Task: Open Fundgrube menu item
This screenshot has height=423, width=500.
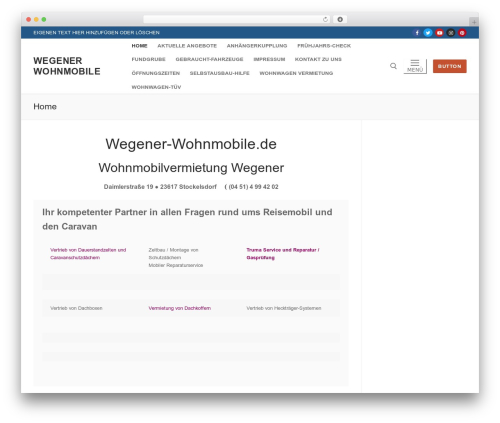Action: pyautogui.click(x=148, y=59)
